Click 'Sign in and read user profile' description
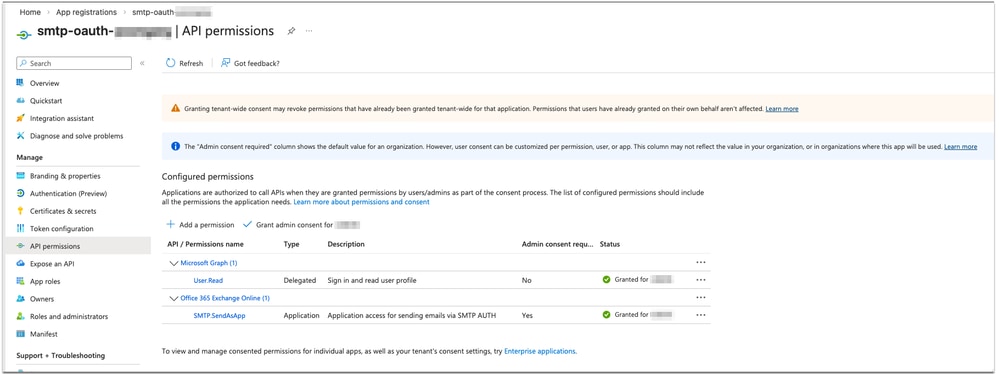Viewport: 999px width, 374px height. [372, 280]
